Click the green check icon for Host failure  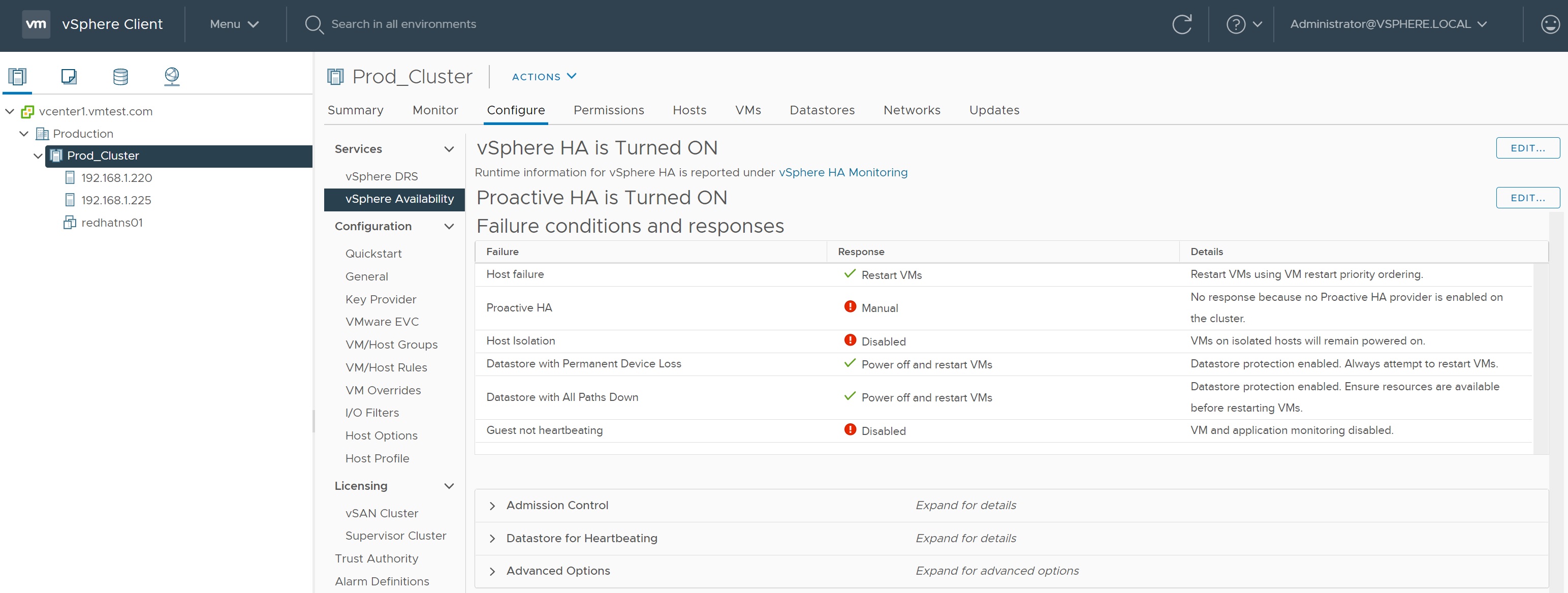[850, 274]
